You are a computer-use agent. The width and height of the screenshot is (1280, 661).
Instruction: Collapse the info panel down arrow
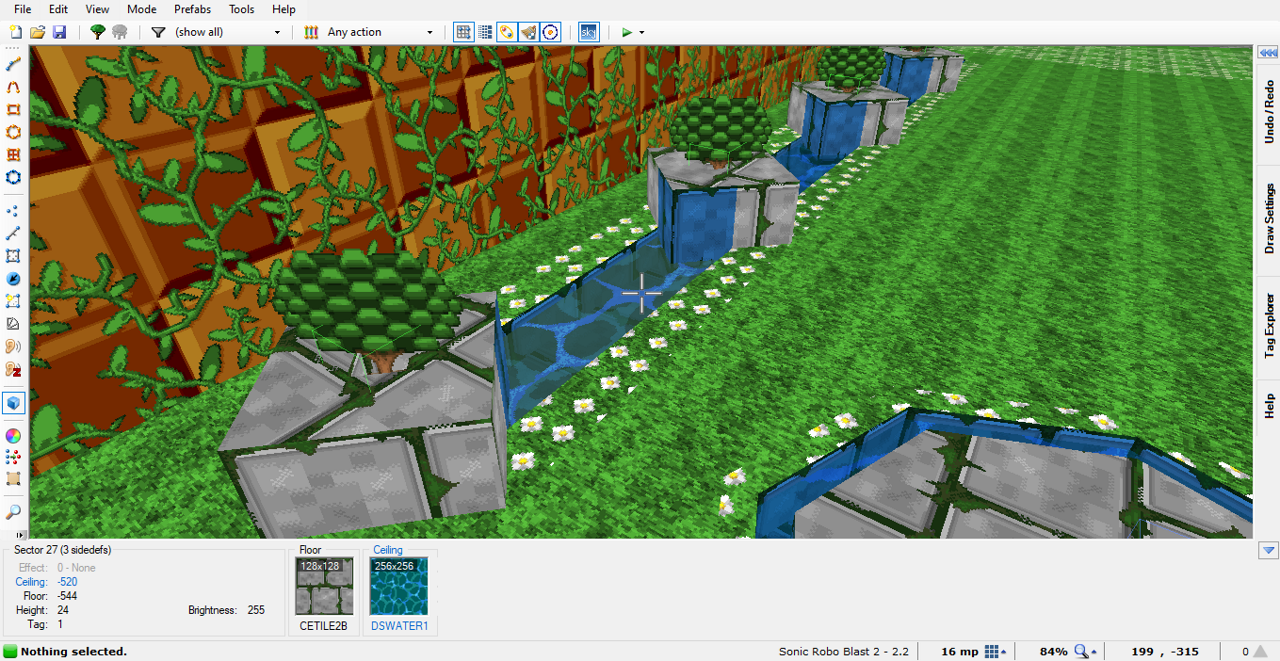1268,550
